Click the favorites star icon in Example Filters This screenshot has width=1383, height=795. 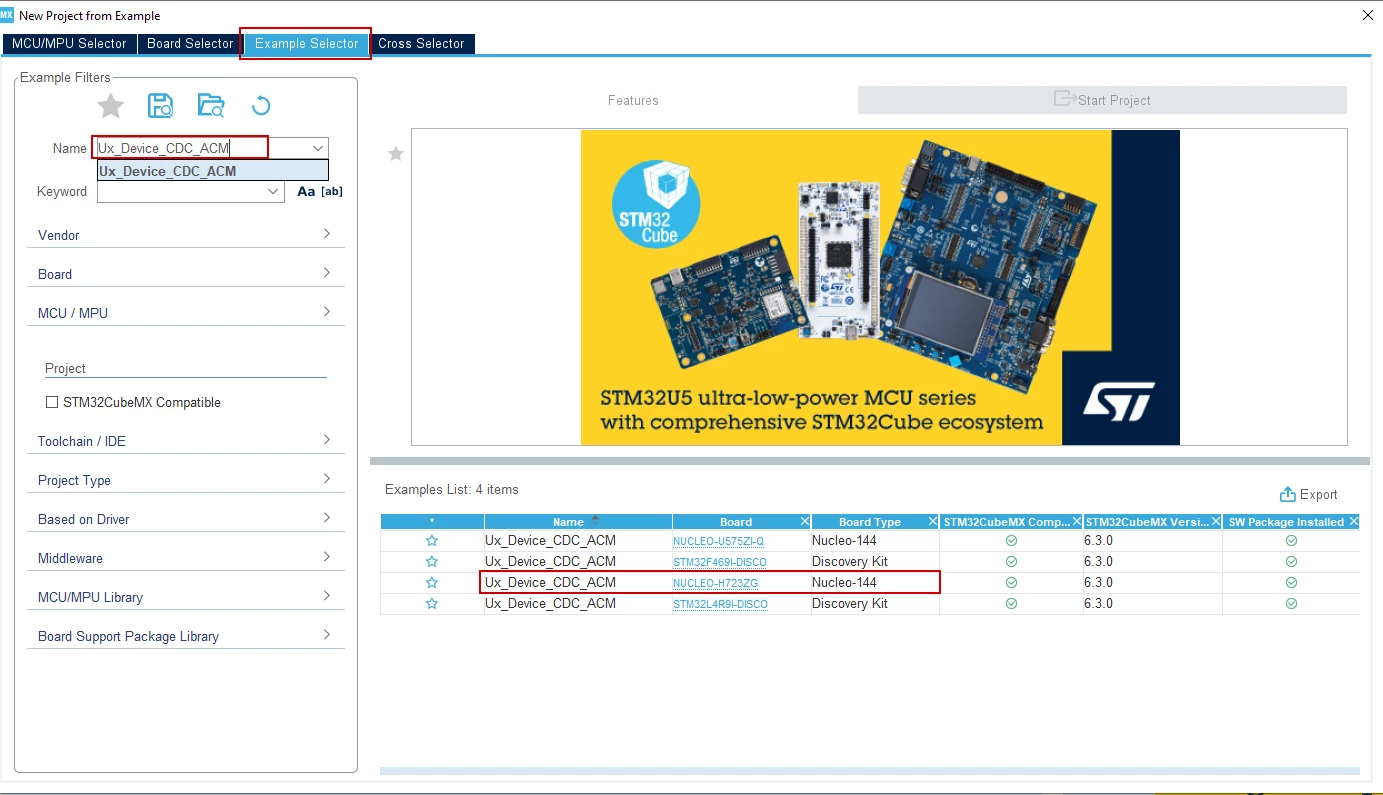click(111, 105)
